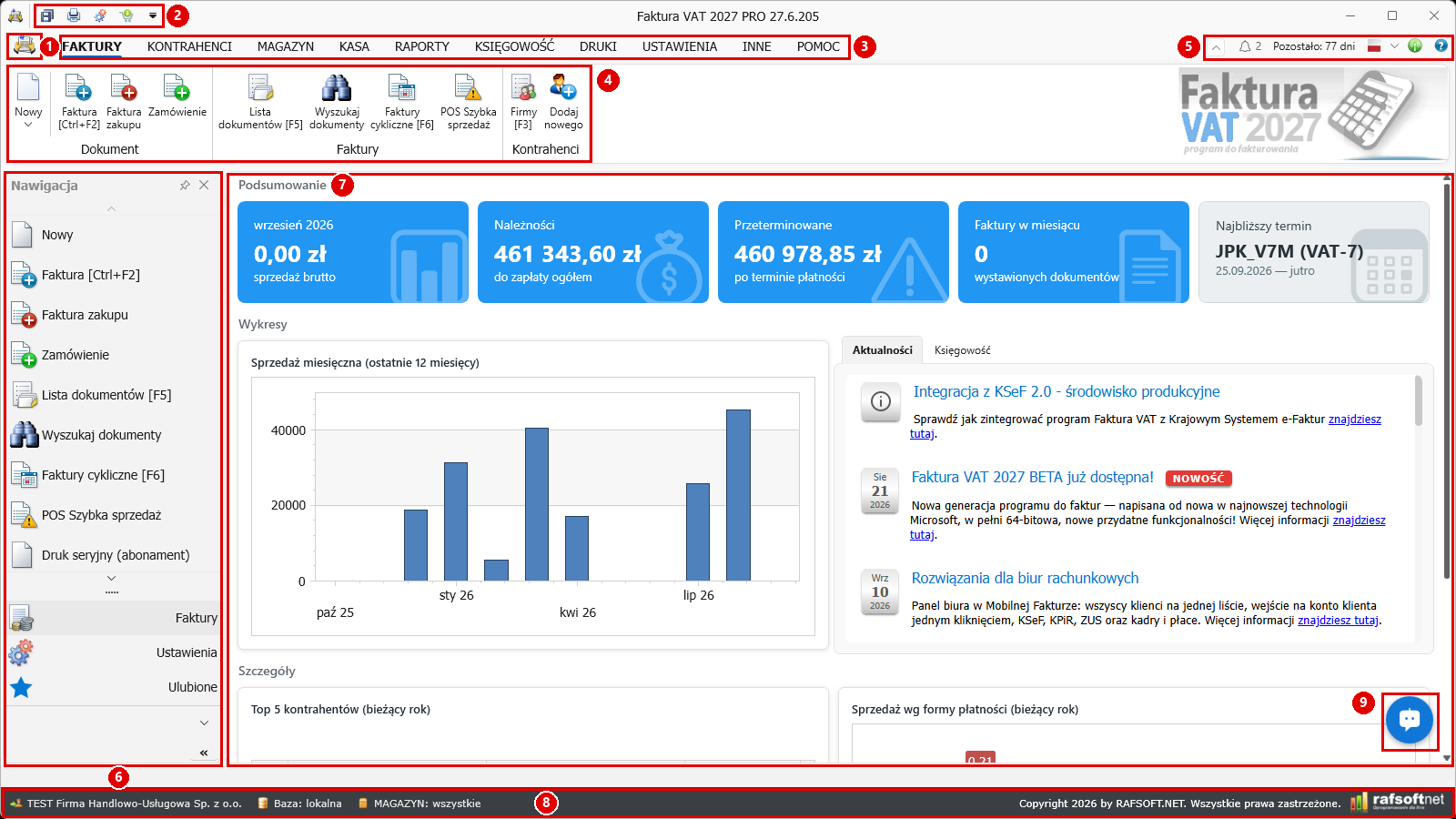Image resolution: width=1456 pixels, height=819 pixels.
Task: Click the save icon in quick access toolbar
Action: coord(47,15)
